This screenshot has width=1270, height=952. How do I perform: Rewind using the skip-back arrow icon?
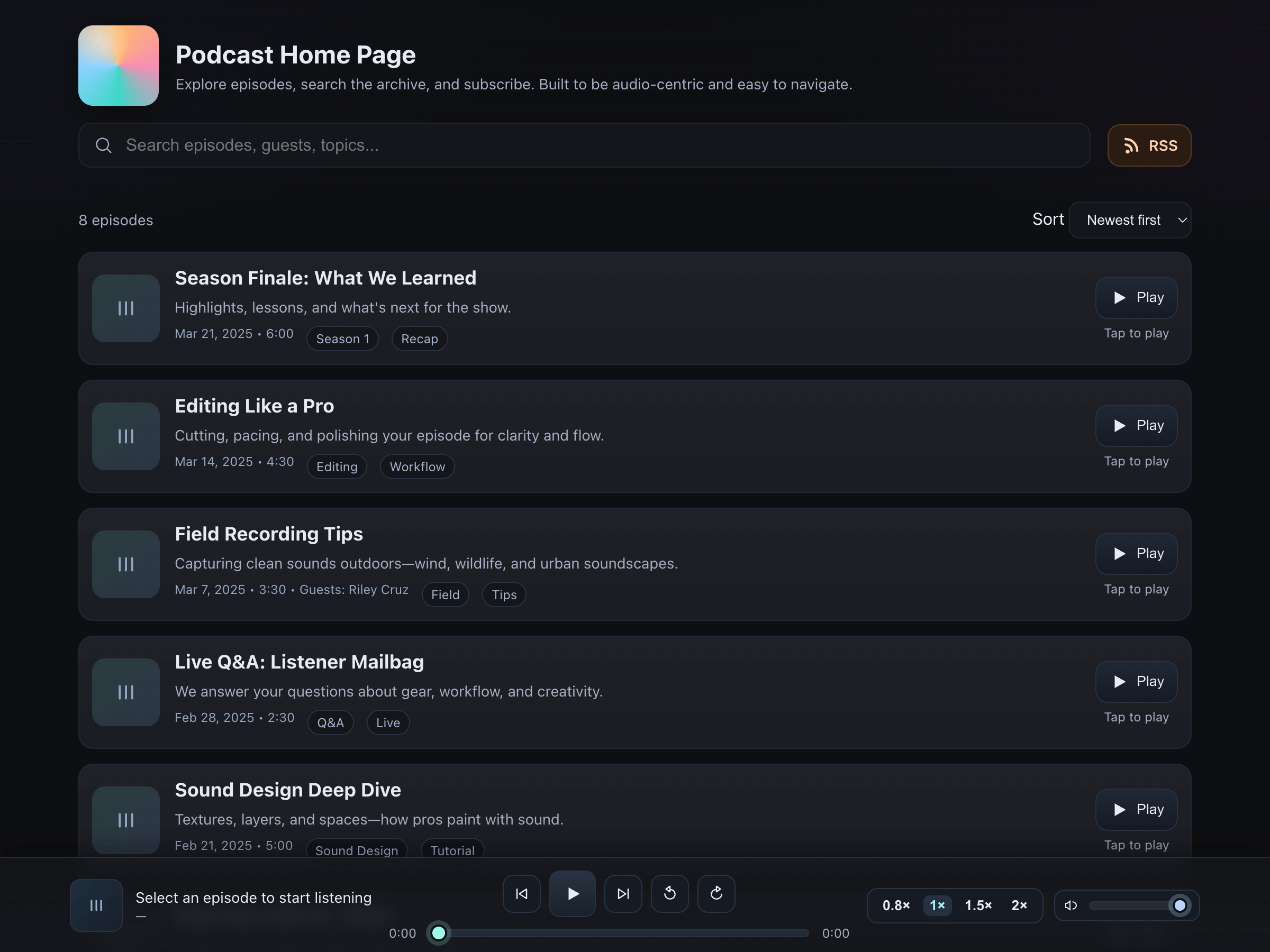pos(669,893)
